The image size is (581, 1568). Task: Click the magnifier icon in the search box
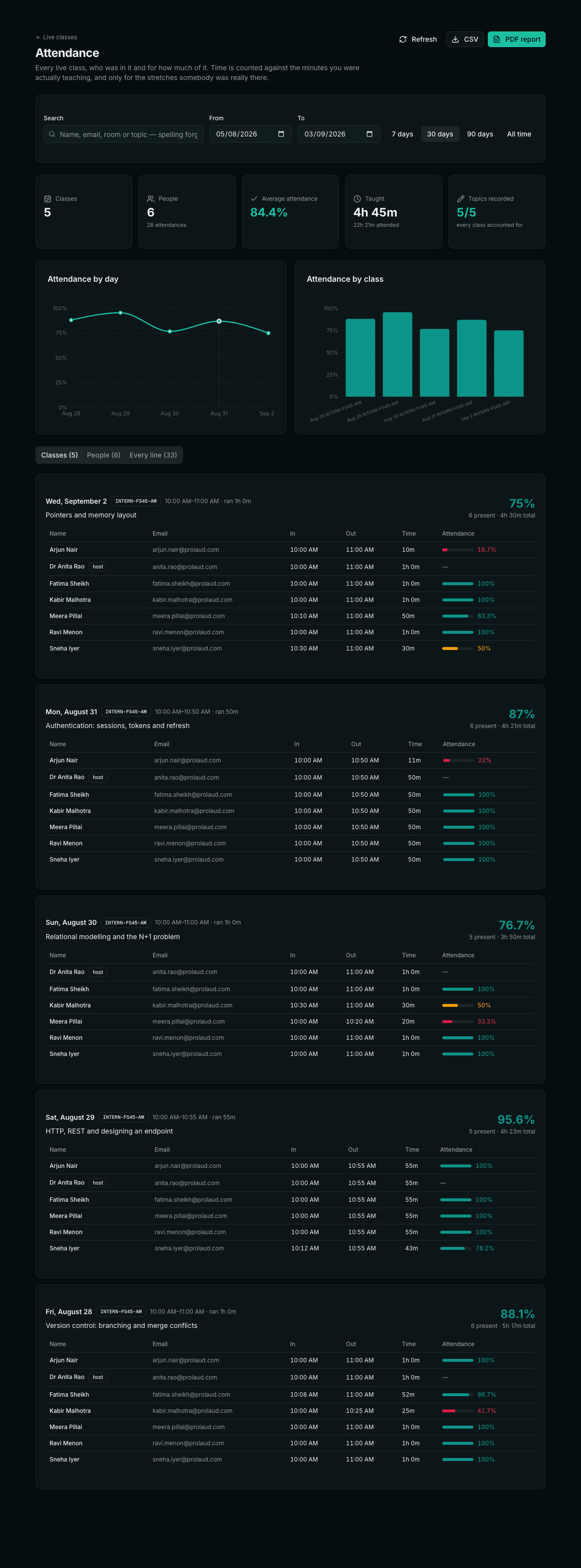(53, 135)
